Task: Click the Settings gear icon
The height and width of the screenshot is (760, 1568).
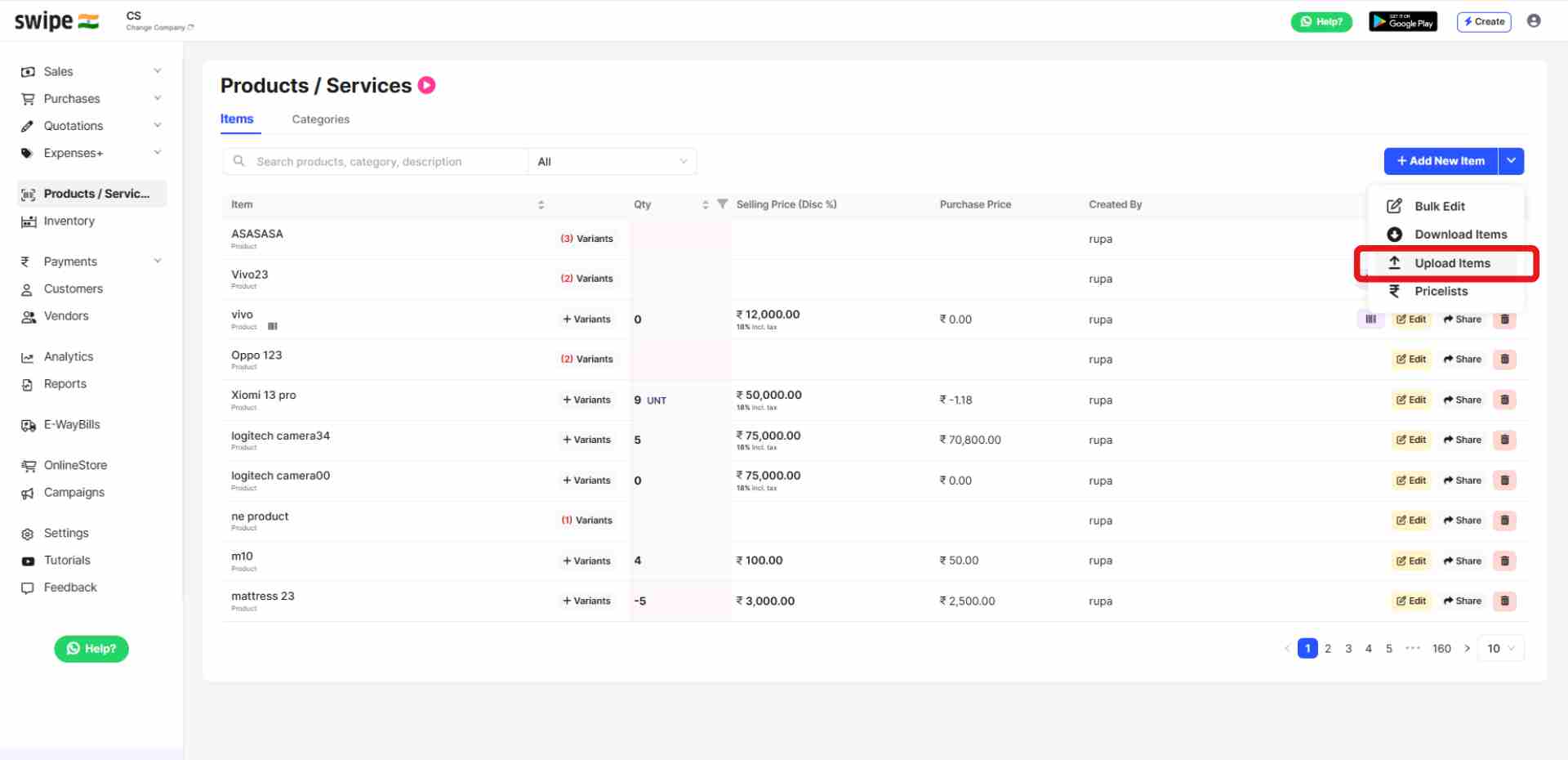Action: tap(28, 534)
